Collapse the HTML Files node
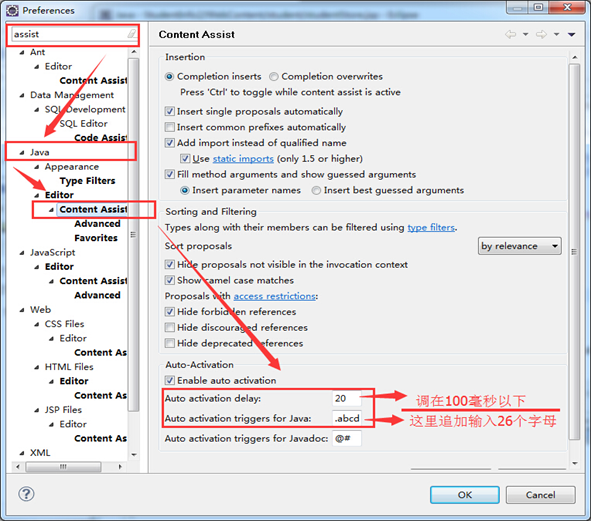Viewport: 591px width, 521px height. pyautogui.click(x=37, y=367)
